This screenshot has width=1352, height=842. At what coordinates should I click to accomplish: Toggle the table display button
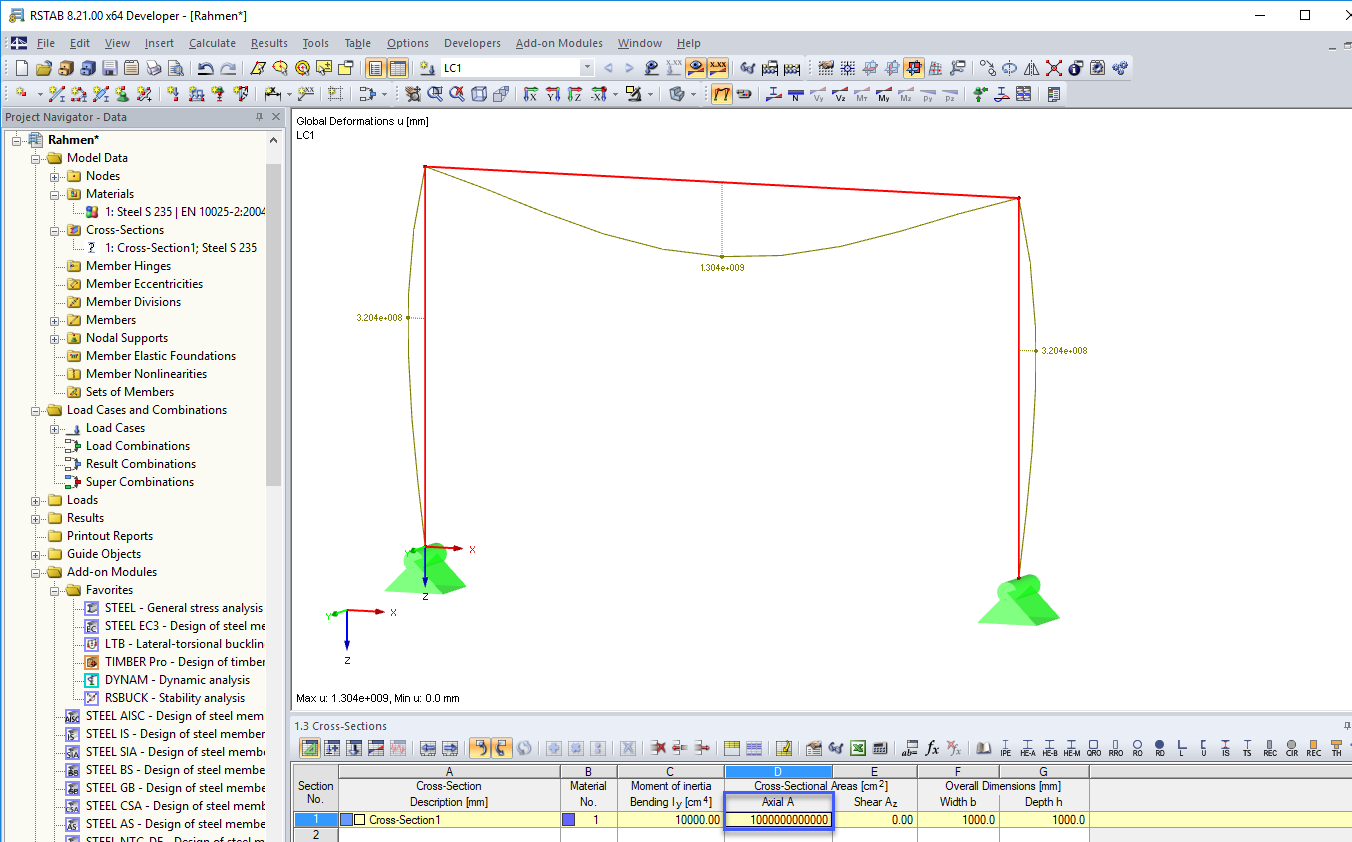tap(398, 68)
